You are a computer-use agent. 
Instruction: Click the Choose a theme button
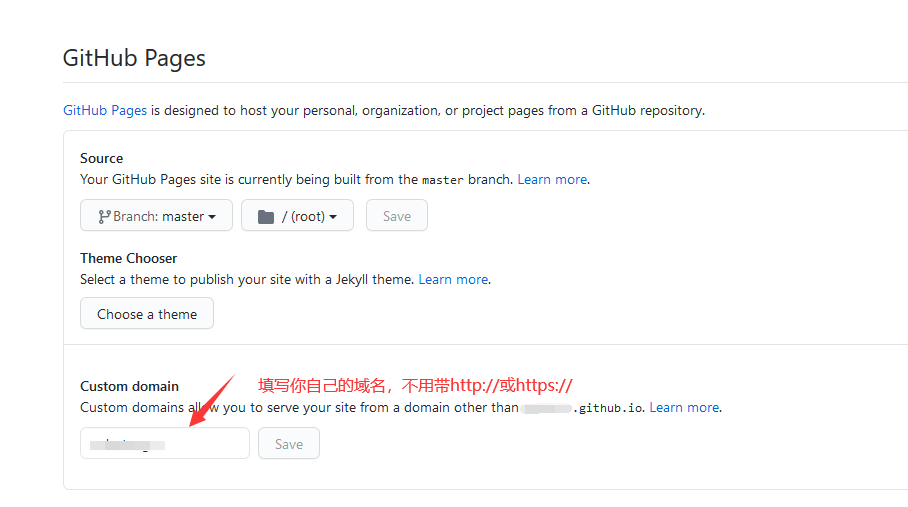tap(147, 314)
